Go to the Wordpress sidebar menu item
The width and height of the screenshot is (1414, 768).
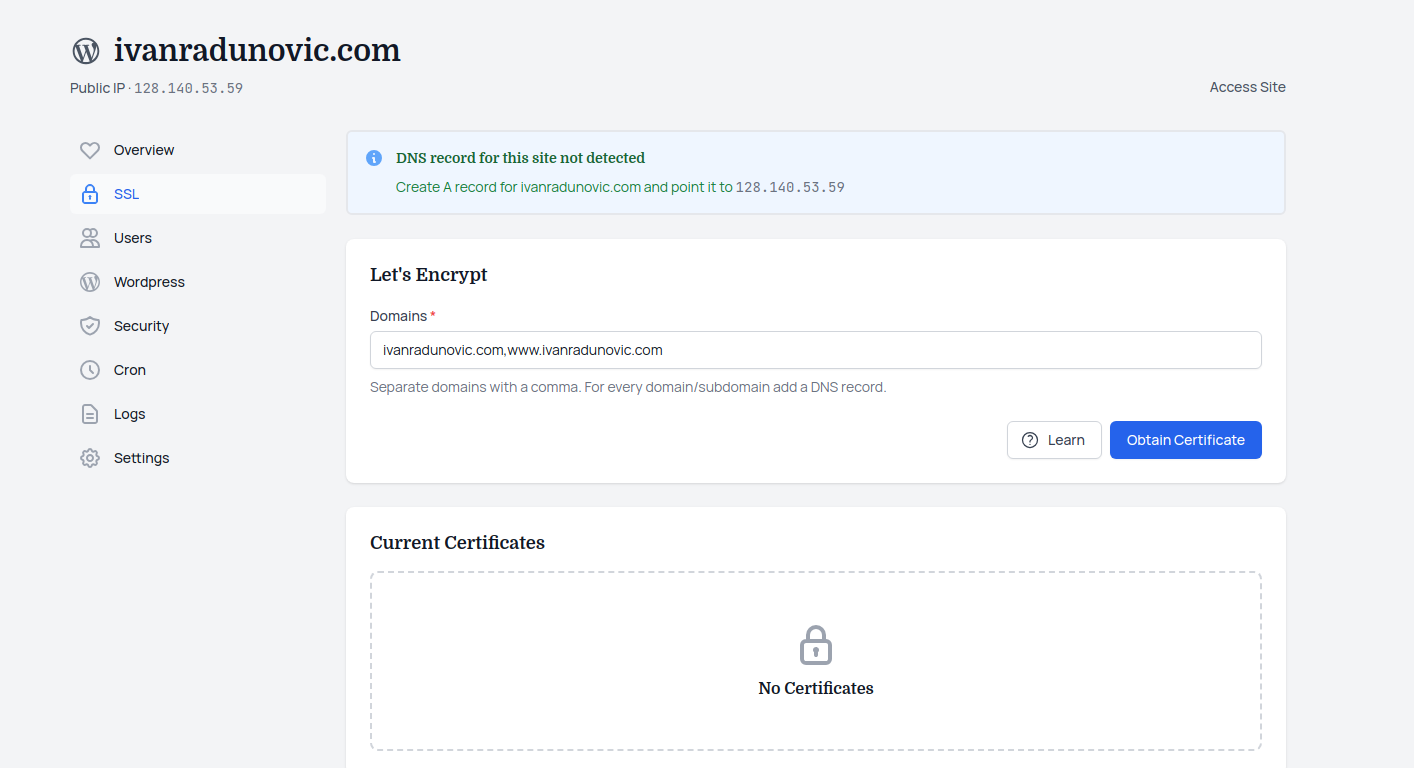[149, 282]
